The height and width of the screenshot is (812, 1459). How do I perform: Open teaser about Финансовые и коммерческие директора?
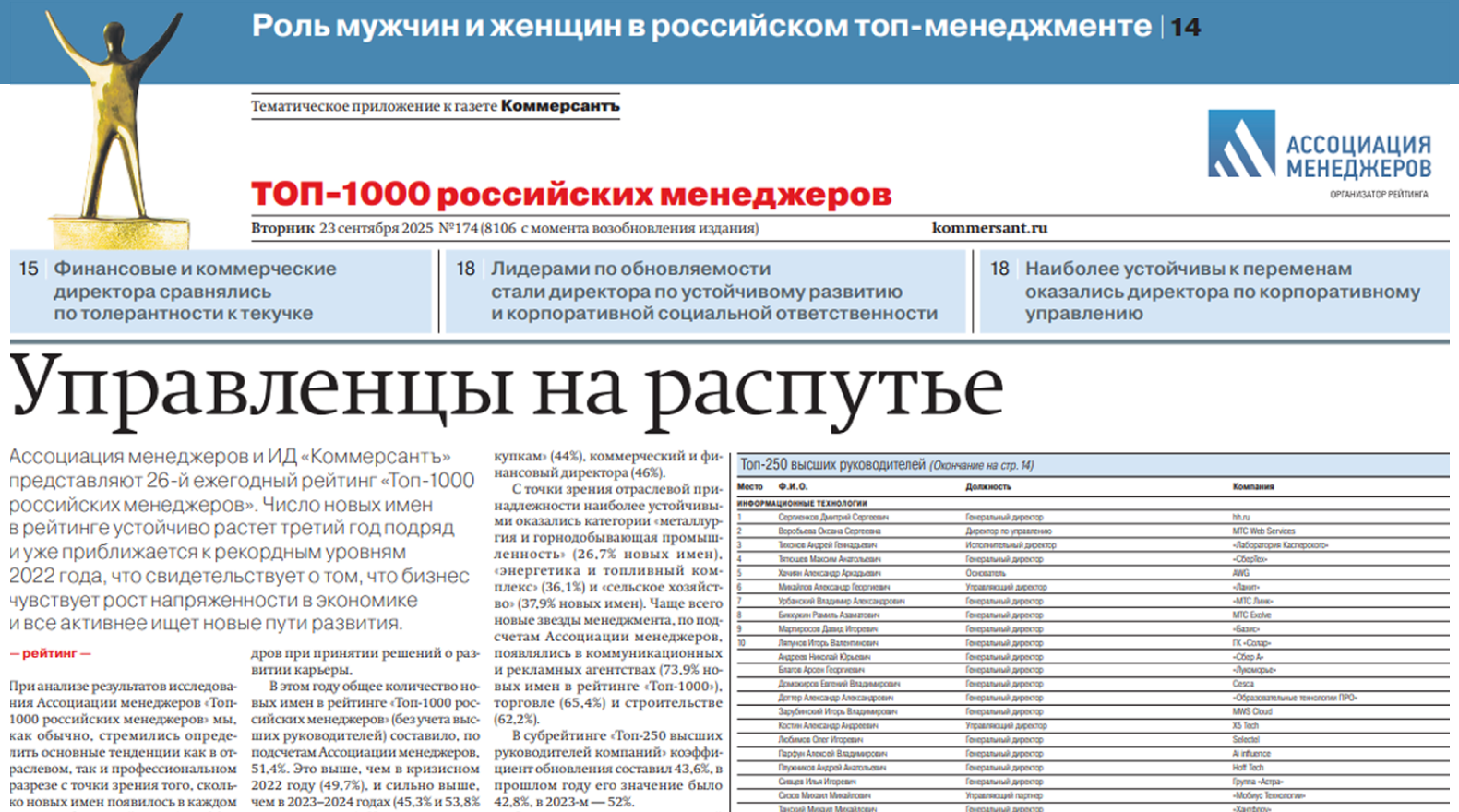click(x=194, y=291)
